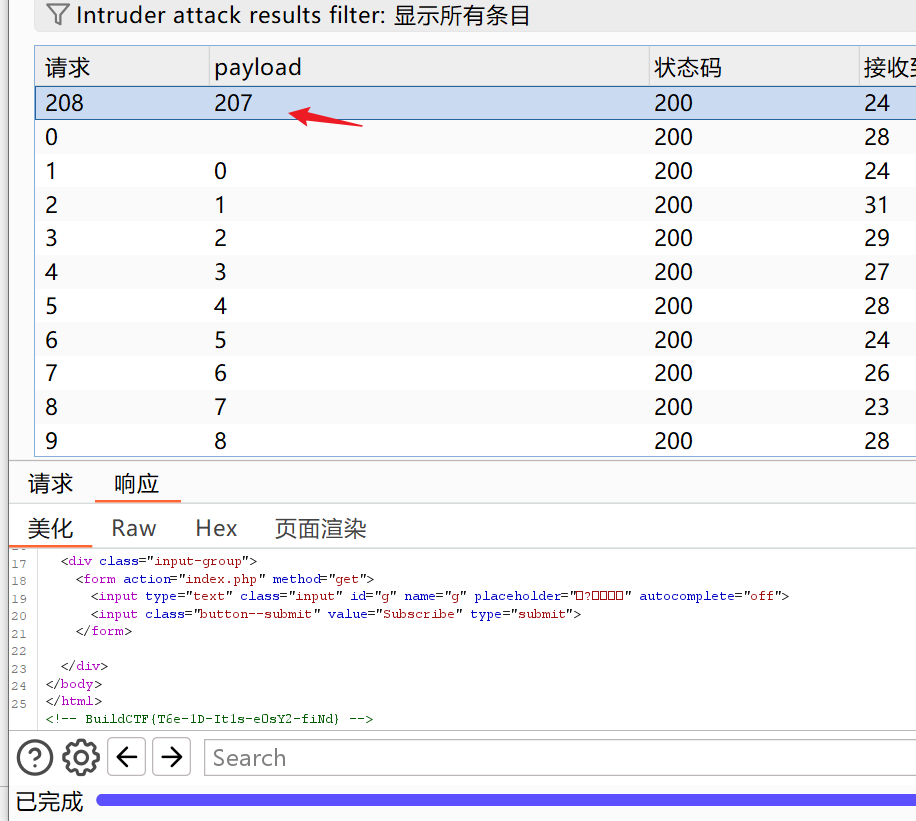This screenshot has width=916, height=821.
Task: Sort by 请求 column header
Action: tap(68, 67)
